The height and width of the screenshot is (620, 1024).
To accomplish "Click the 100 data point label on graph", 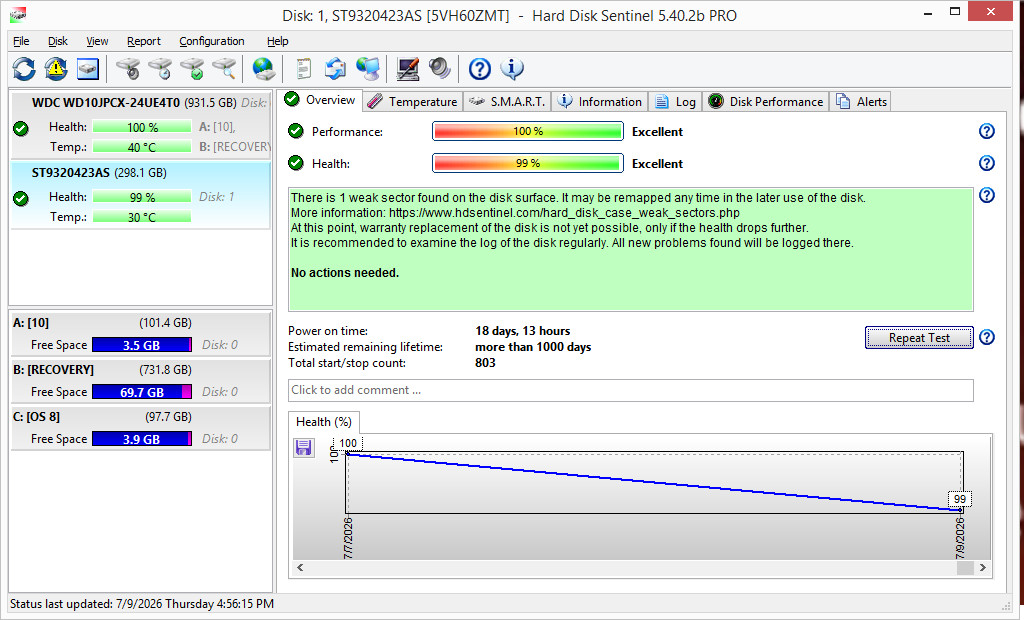I will [x=348, y=443].
